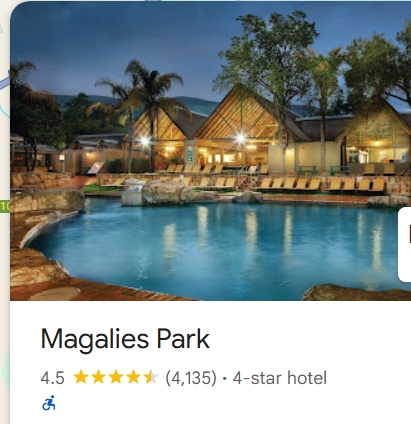This screenshot has height=424, width=411.
Task: Open the Magalies Park title
Action: click(125, 339)
